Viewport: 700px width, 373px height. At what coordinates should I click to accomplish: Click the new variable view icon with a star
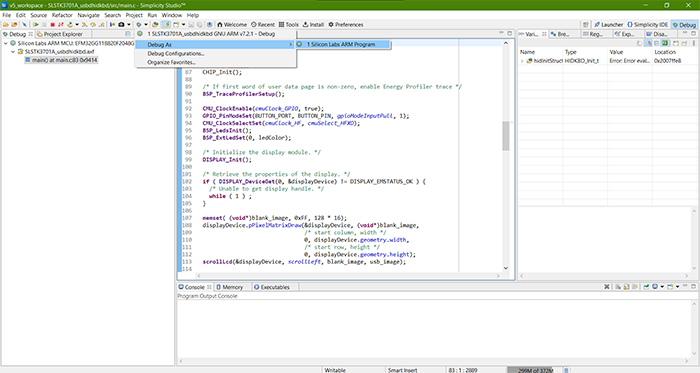pyautogui.click(x=675, y=43)
